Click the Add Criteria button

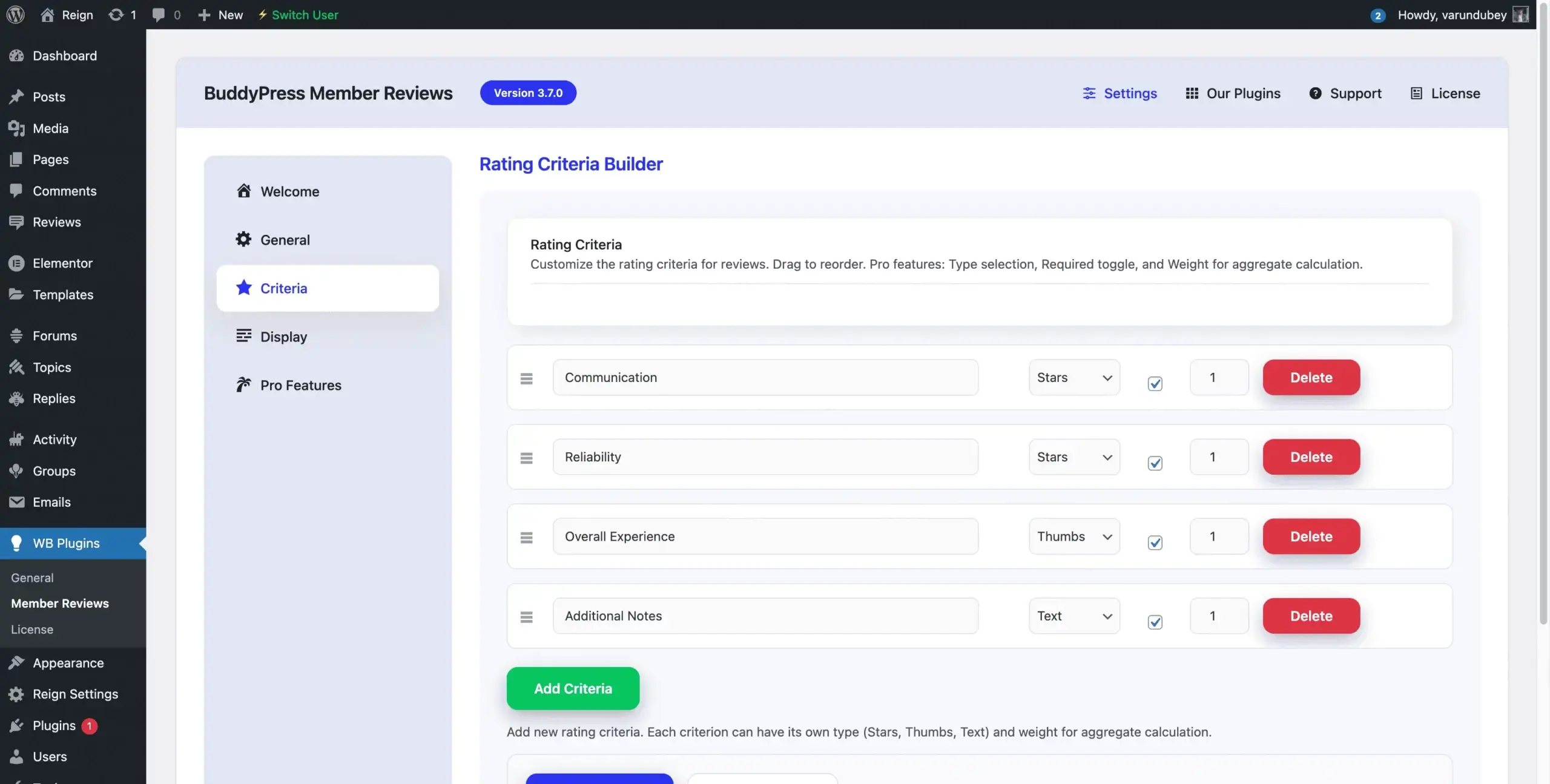[x=573, y=688]
